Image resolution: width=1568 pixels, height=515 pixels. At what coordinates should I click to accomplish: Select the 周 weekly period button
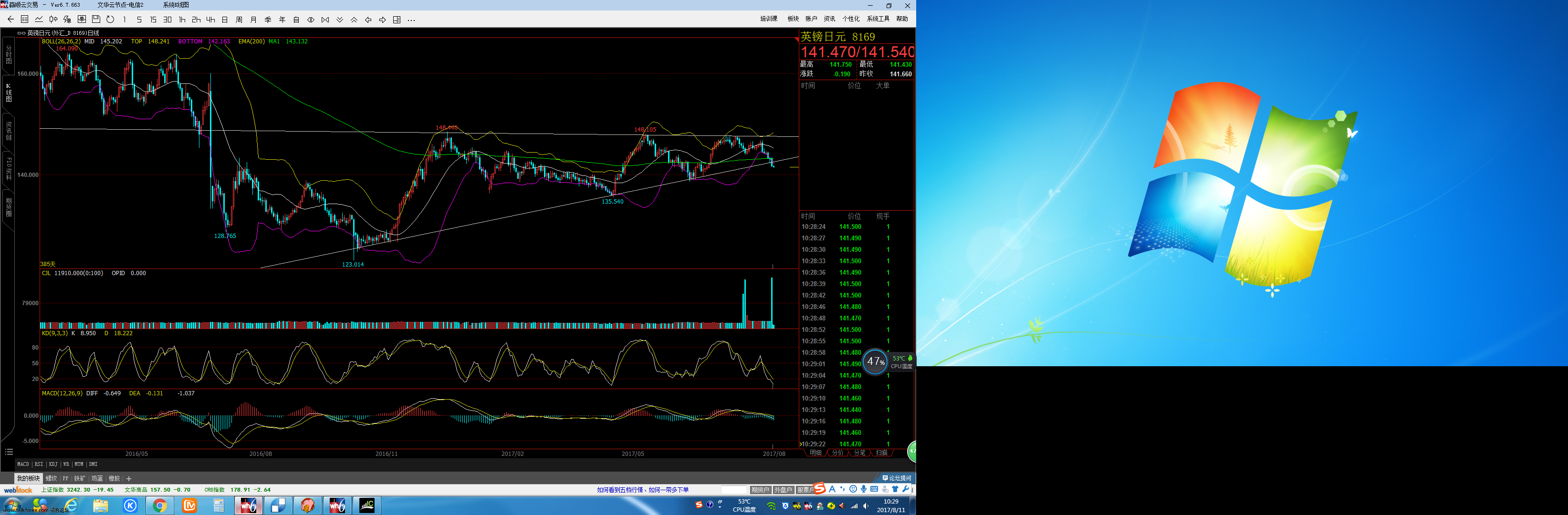239,20
